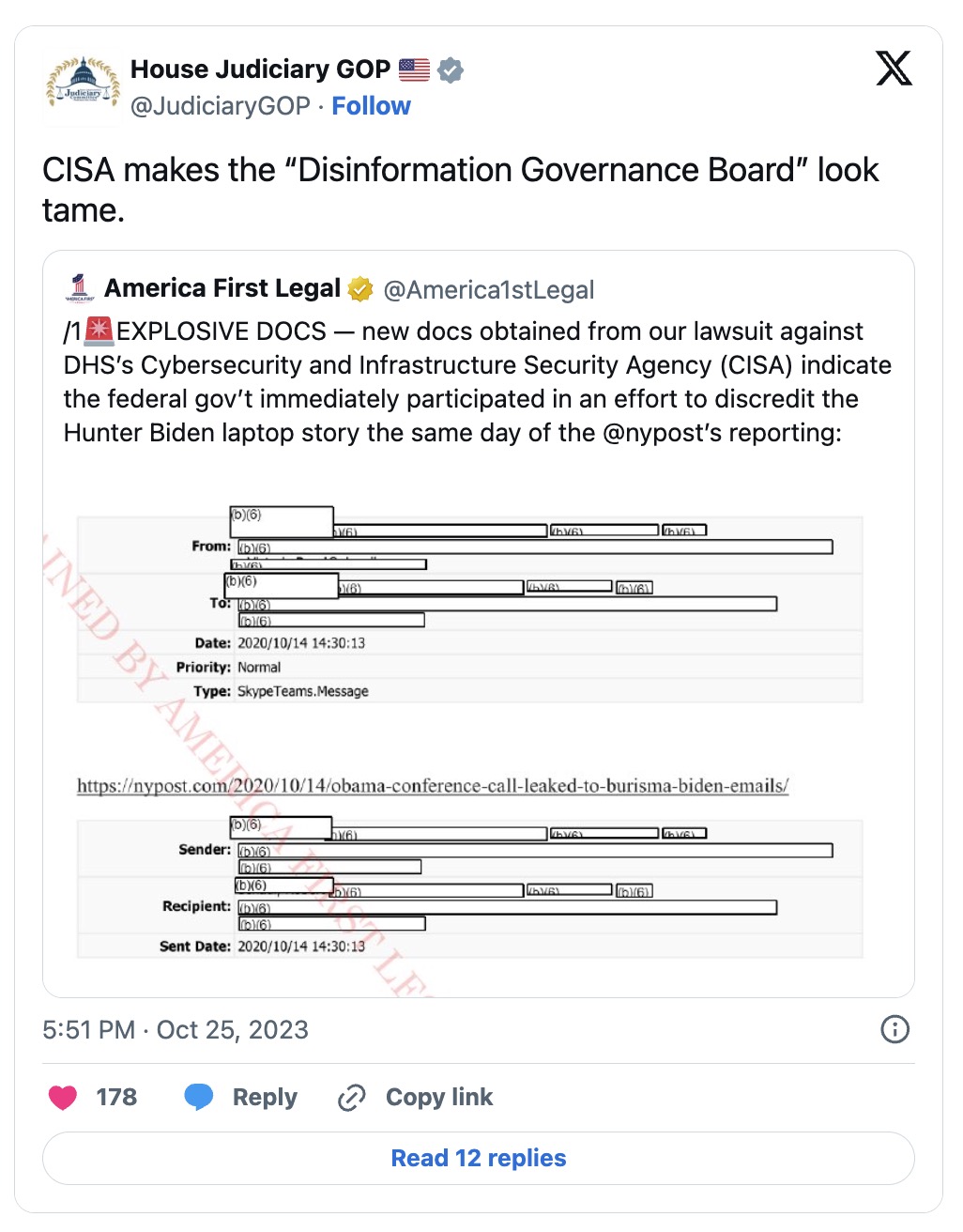Image resolution: width=963 pixels, height=1232 pixels.
Task: Open the House Judiciary GOP profile name
Action: 260,69
